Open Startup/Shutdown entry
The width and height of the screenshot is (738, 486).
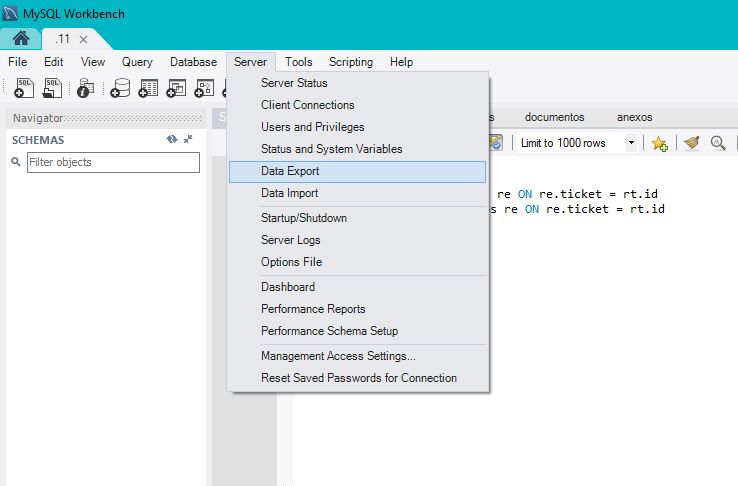click(357, 218)
